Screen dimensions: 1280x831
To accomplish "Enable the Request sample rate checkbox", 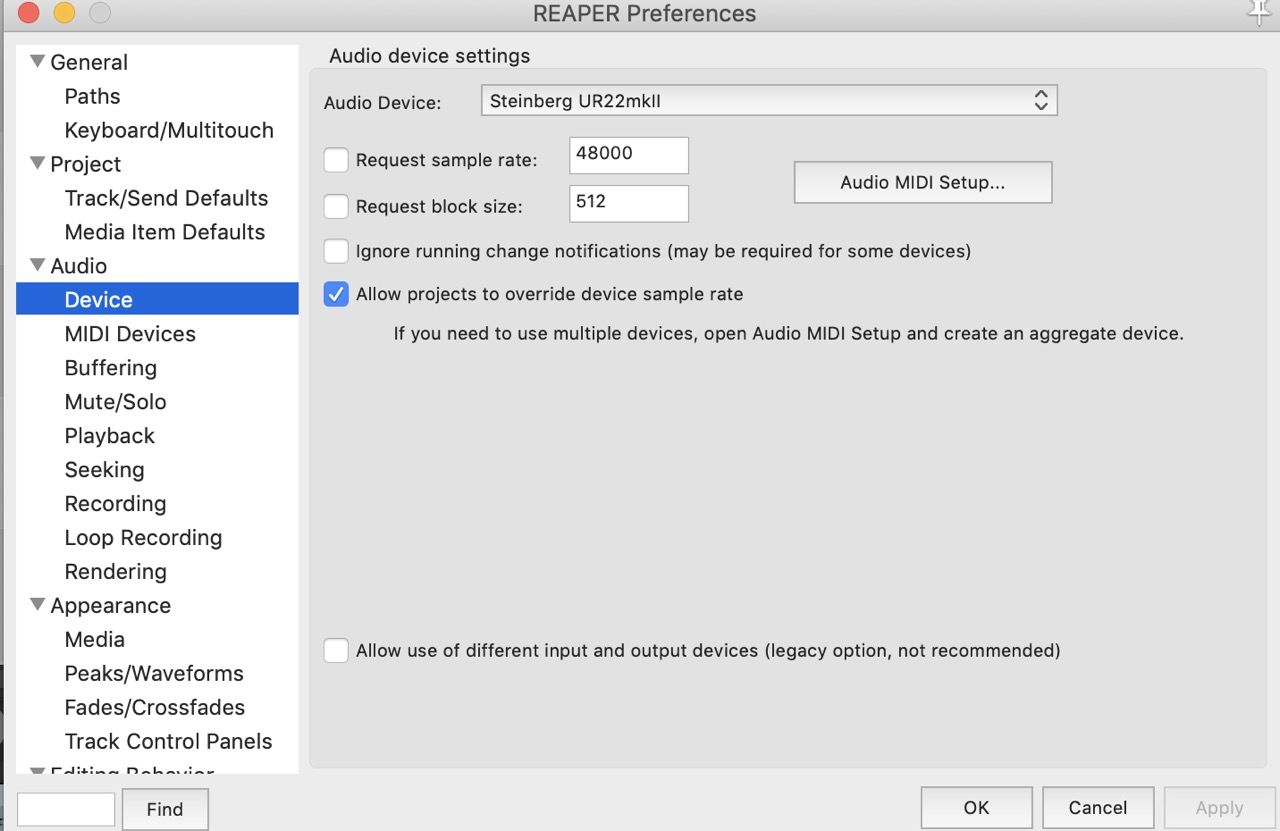I will pos(337,160).
